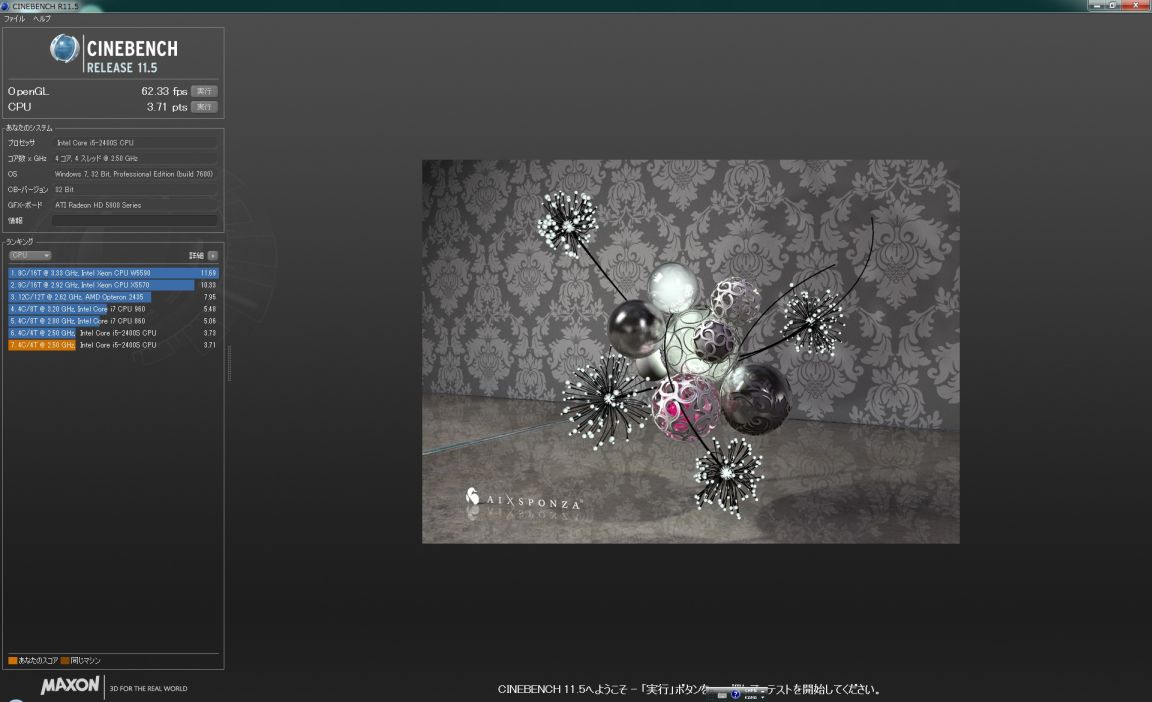Select ranking row i7 CPU 960 at 3.20 GHz
The height and width of the screenshot is (702, 1152).
[x=113, y=309]
